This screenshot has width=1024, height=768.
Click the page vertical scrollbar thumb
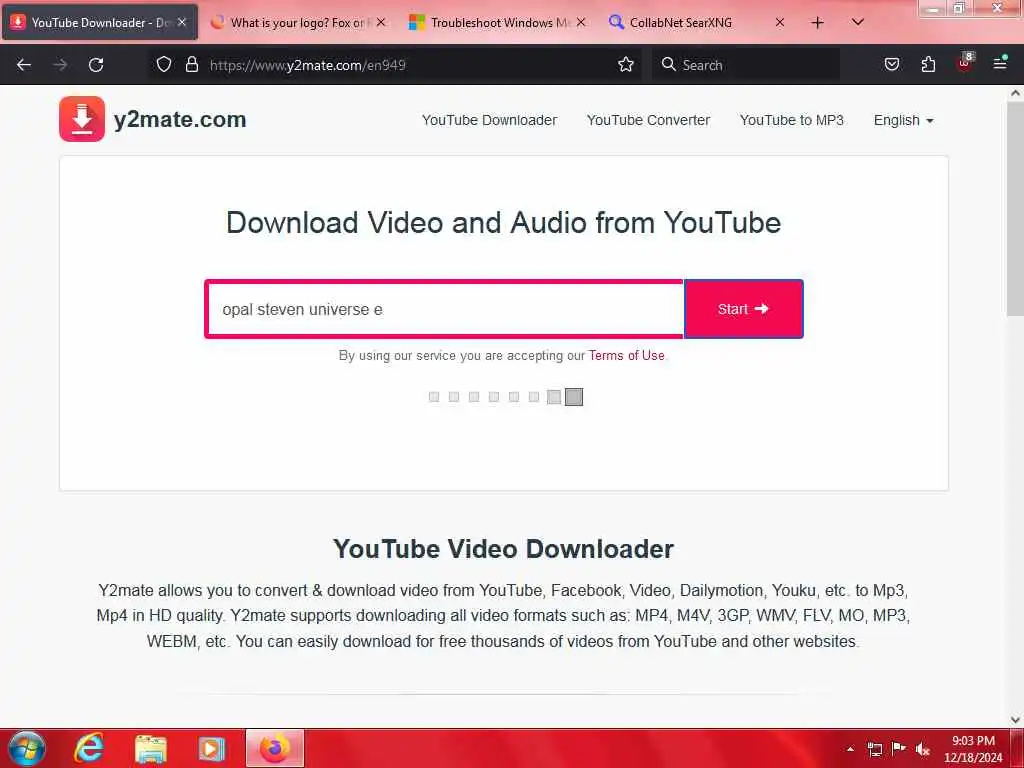pyautogui.click(x=1015, y=209)
